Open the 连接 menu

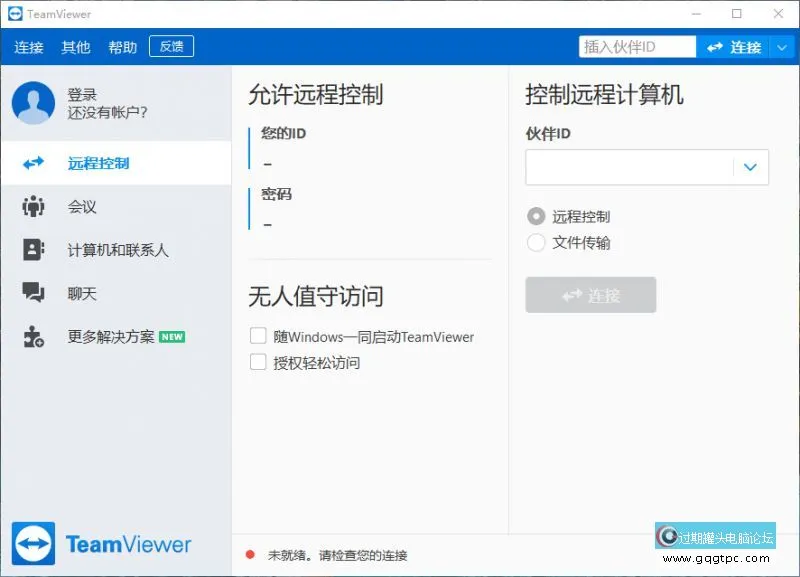tap(29, 47)
